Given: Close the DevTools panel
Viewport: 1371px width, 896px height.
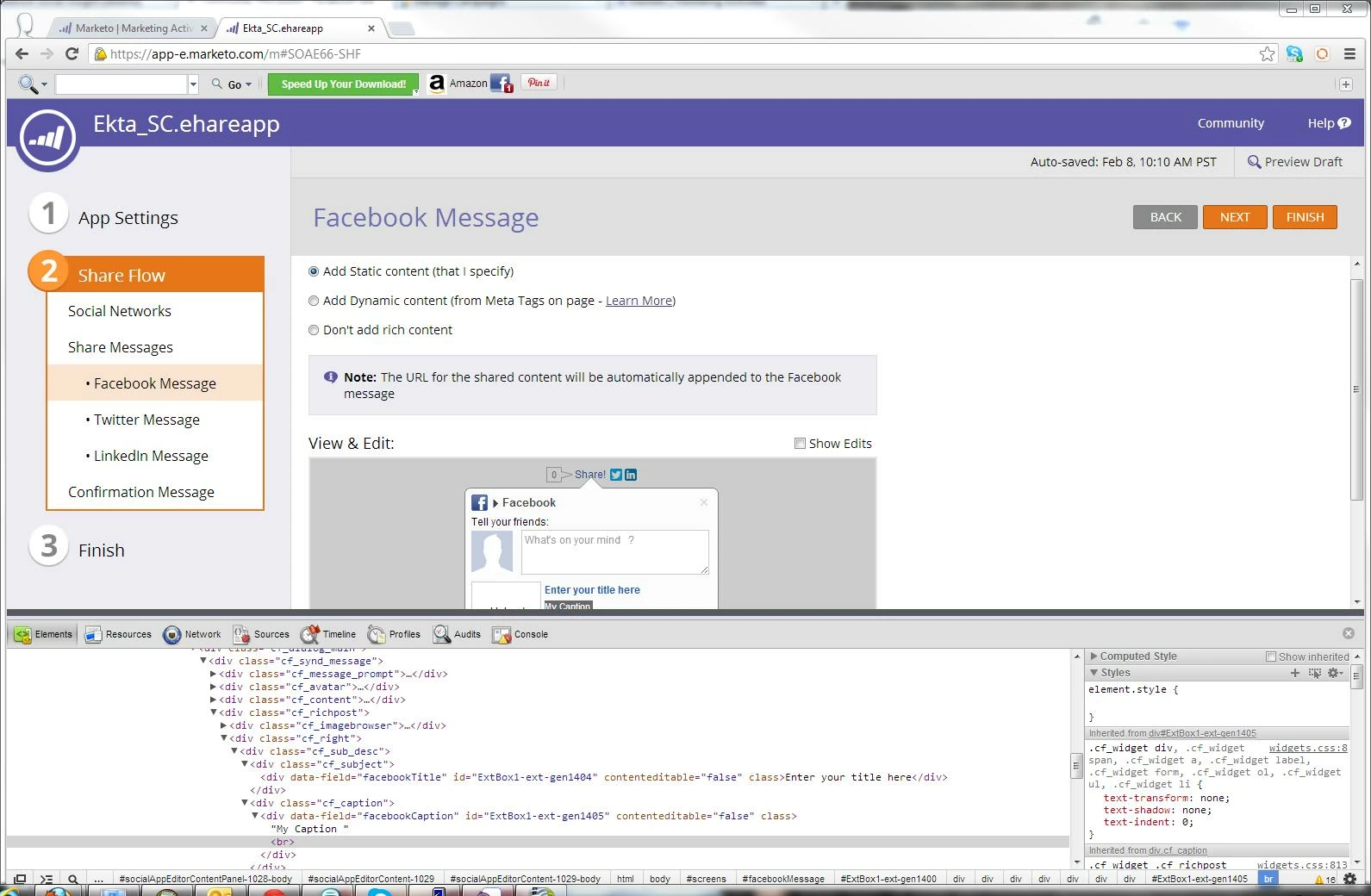Looking at the screenshot, I should pyautogui.click(x=1349, y=633).
